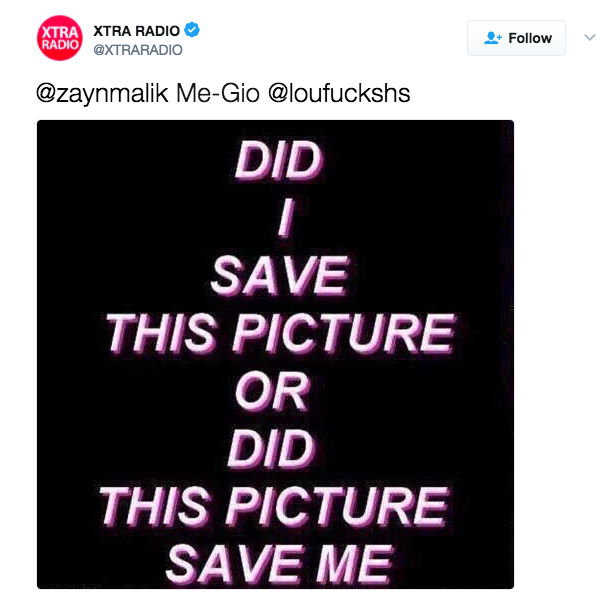Expand the tweet options chevron
Viewport: 597px width, 599px height.
point(589,37)
